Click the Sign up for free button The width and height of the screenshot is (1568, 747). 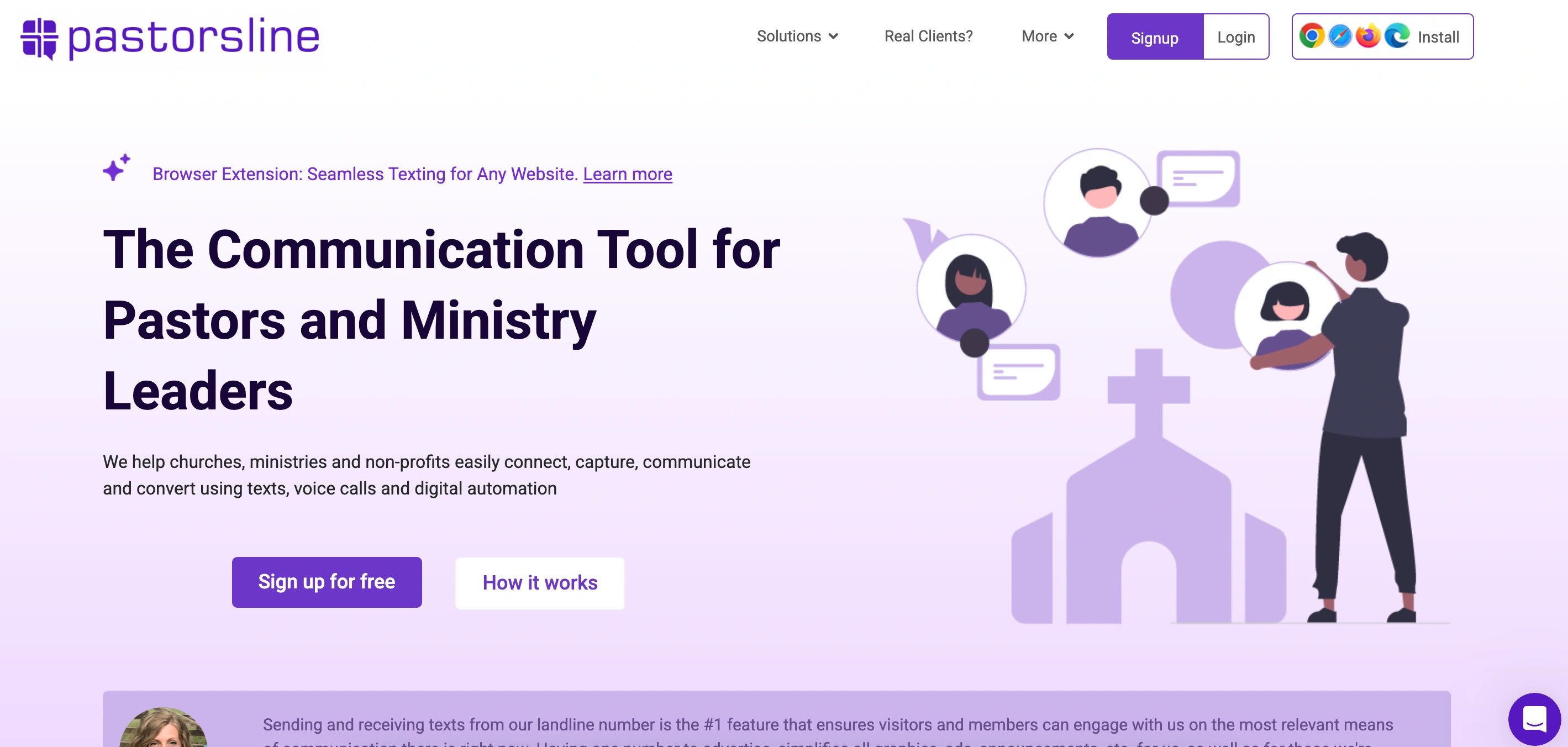327,581
